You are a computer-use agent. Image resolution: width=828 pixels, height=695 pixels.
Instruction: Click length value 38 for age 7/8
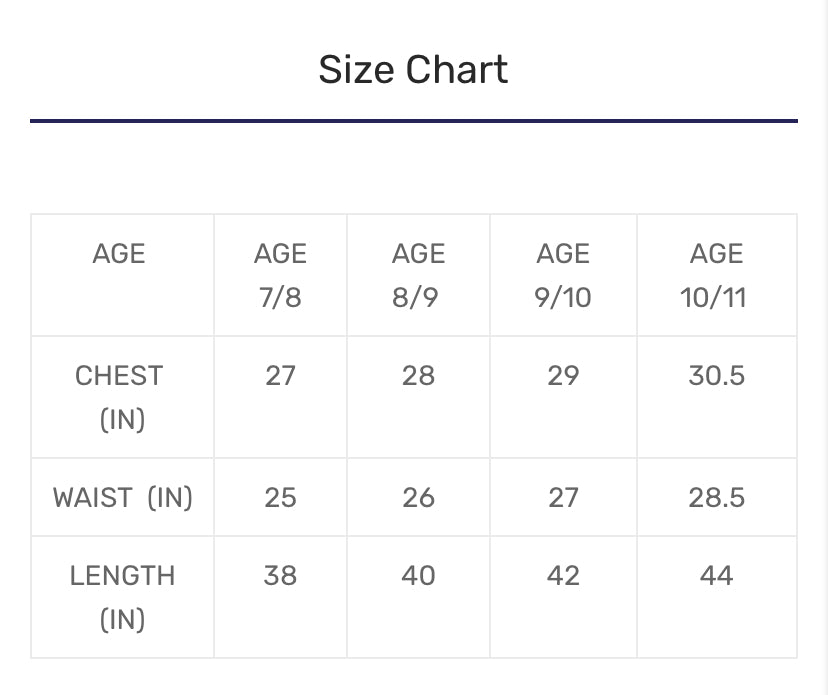point(280,576)
